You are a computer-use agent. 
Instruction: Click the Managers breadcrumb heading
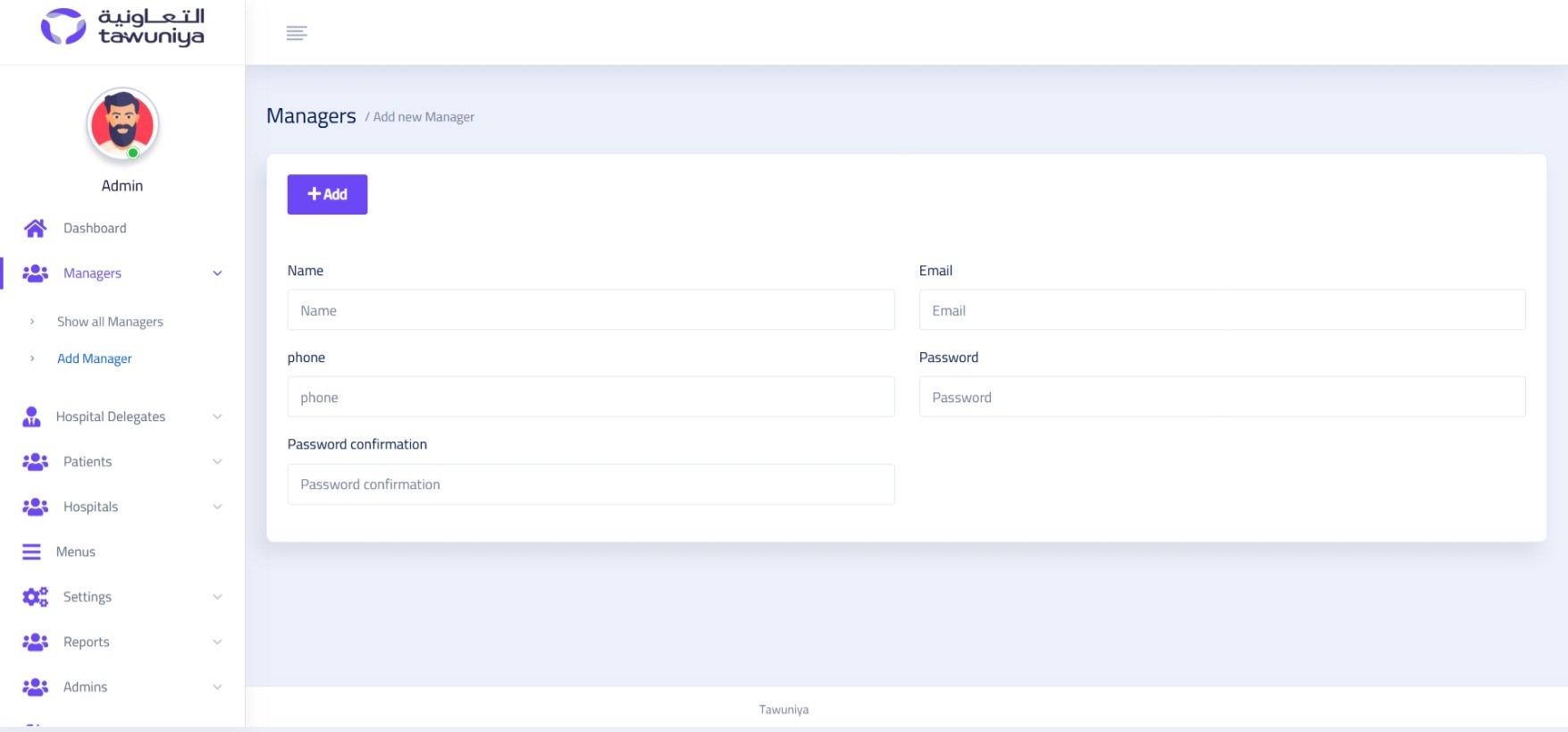coord(311,116)
